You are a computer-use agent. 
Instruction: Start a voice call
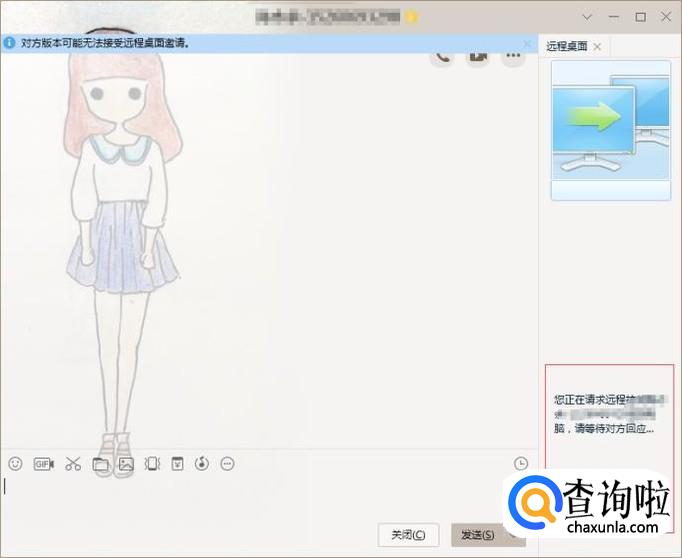442,57
